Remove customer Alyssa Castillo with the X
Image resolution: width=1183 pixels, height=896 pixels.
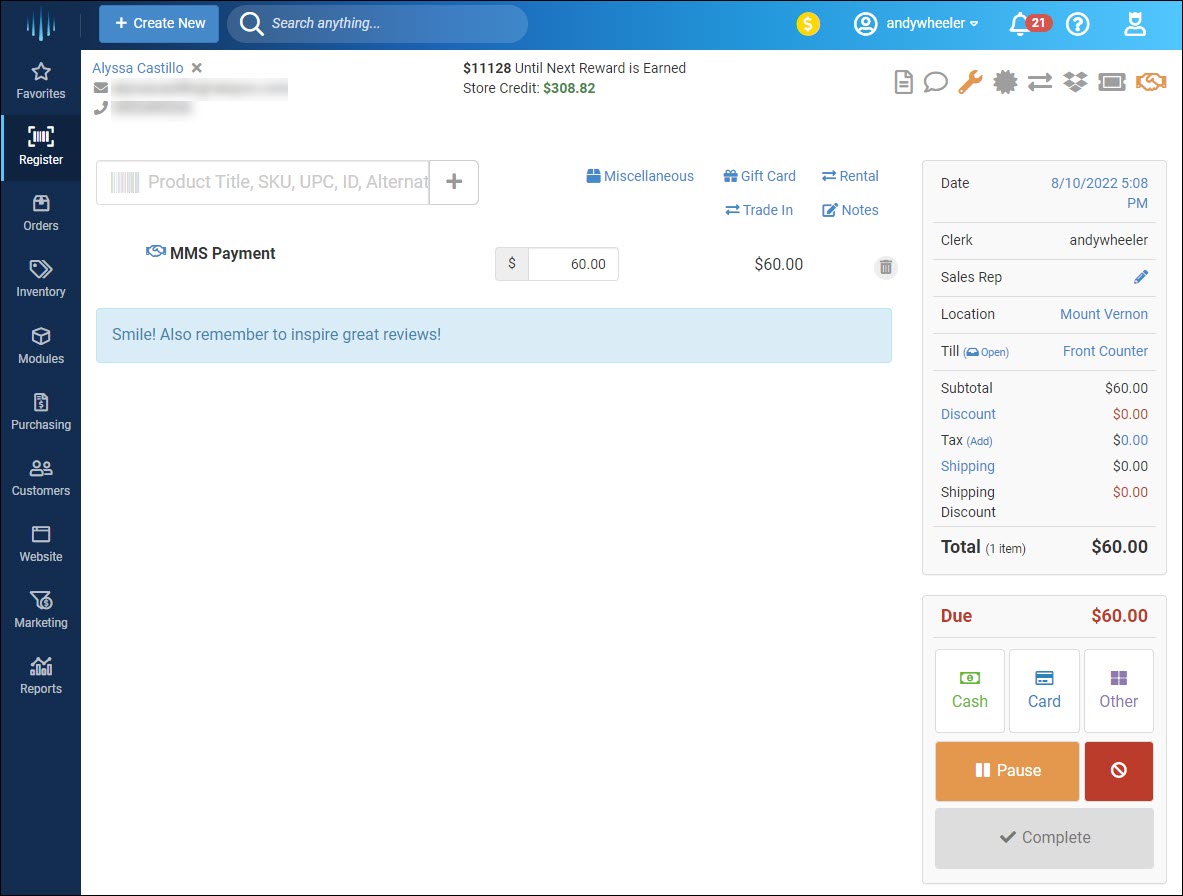pyautogui.click(x=197, y=68)
